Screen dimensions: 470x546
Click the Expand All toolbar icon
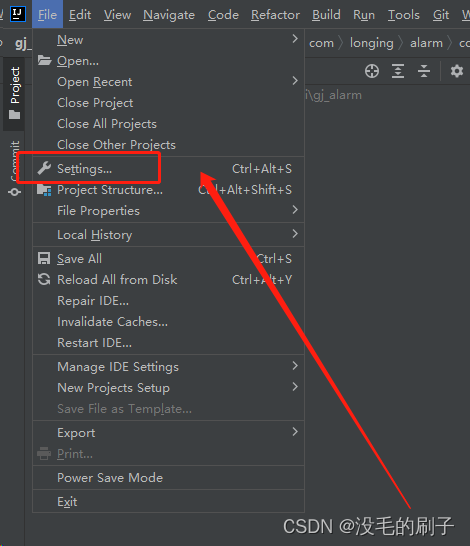click(398, 71)
